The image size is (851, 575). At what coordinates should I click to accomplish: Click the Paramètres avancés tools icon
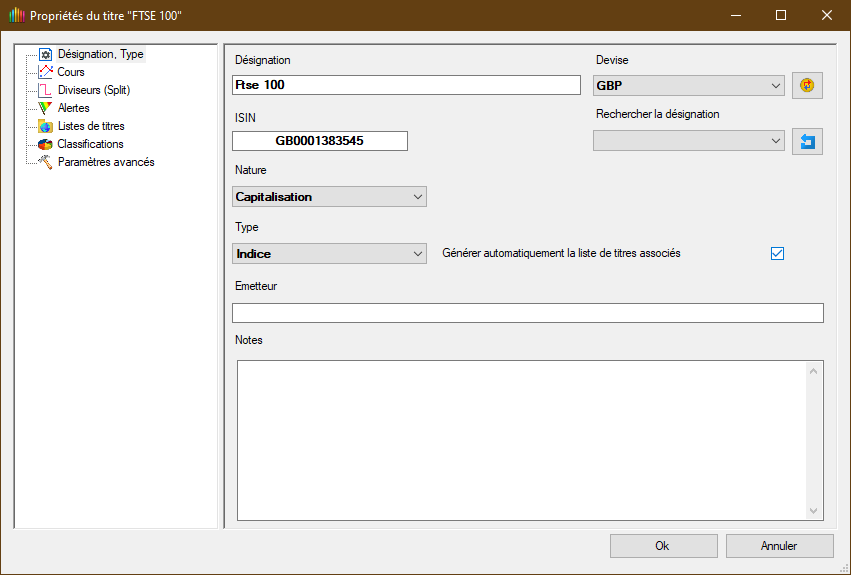click(45, 162)
